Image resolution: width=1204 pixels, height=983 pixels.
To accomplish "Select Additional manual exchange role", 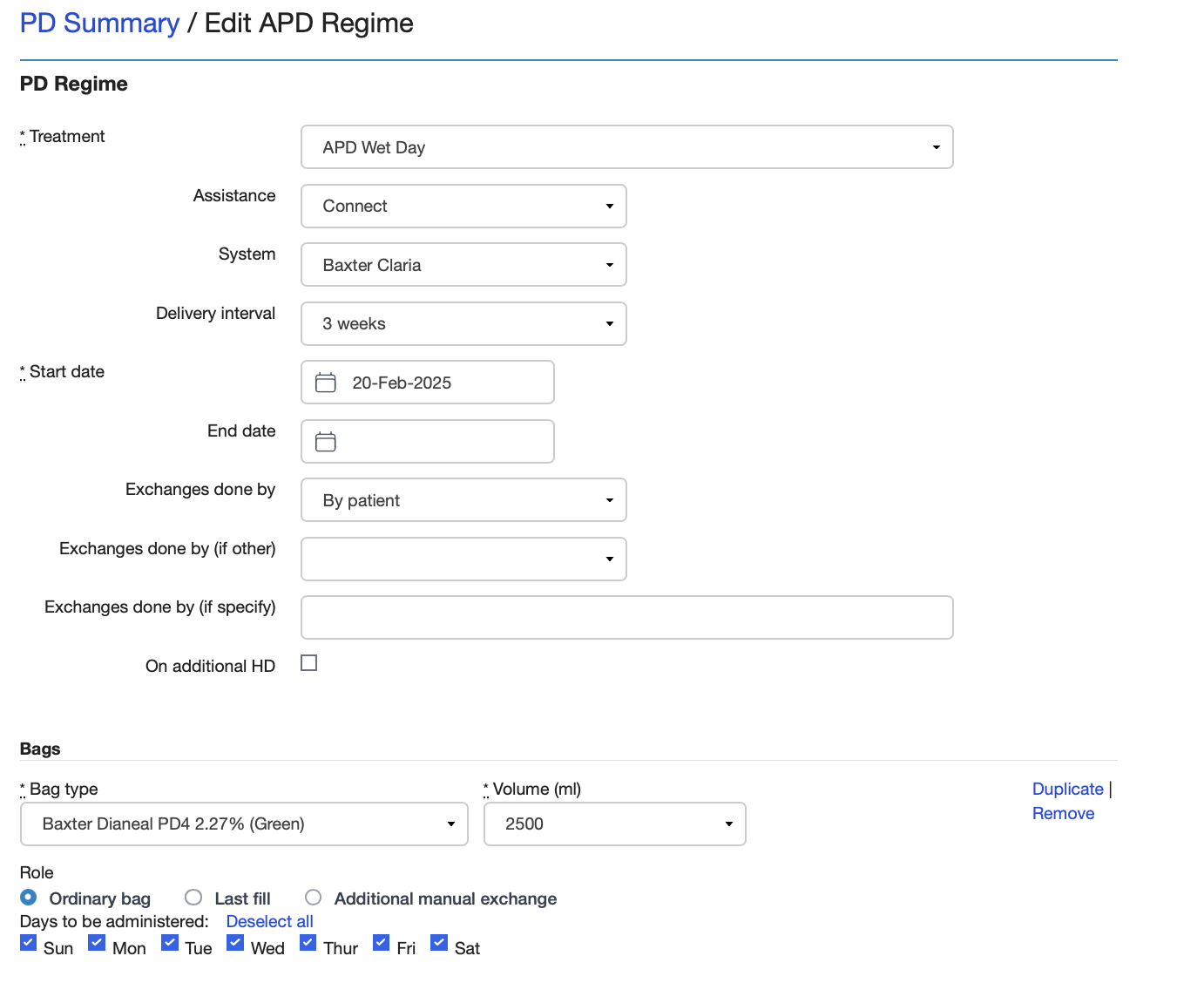I will 313,897.
